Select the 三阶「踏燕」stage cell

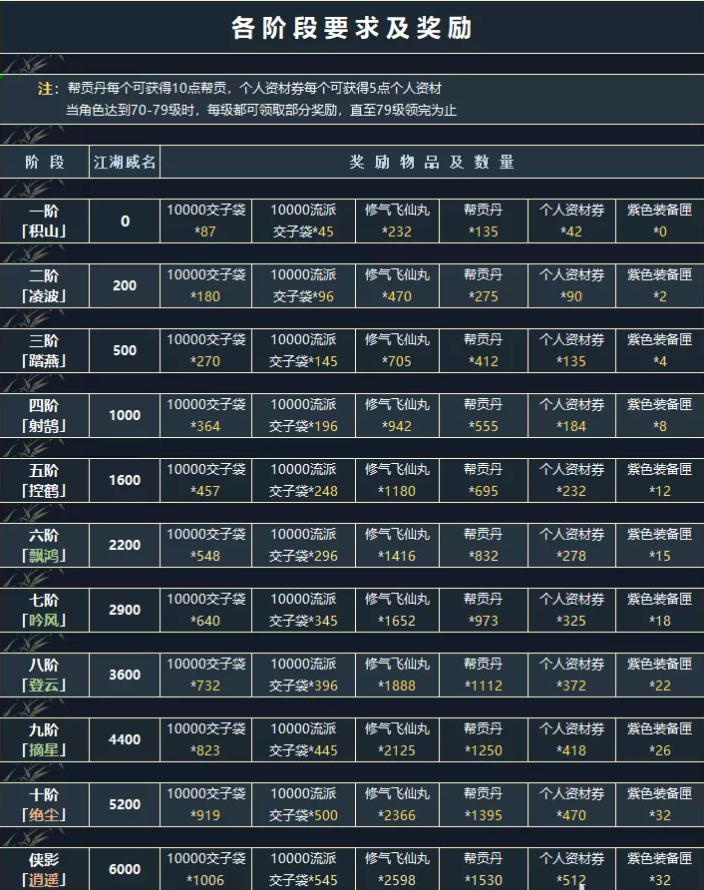click(44, 350)
